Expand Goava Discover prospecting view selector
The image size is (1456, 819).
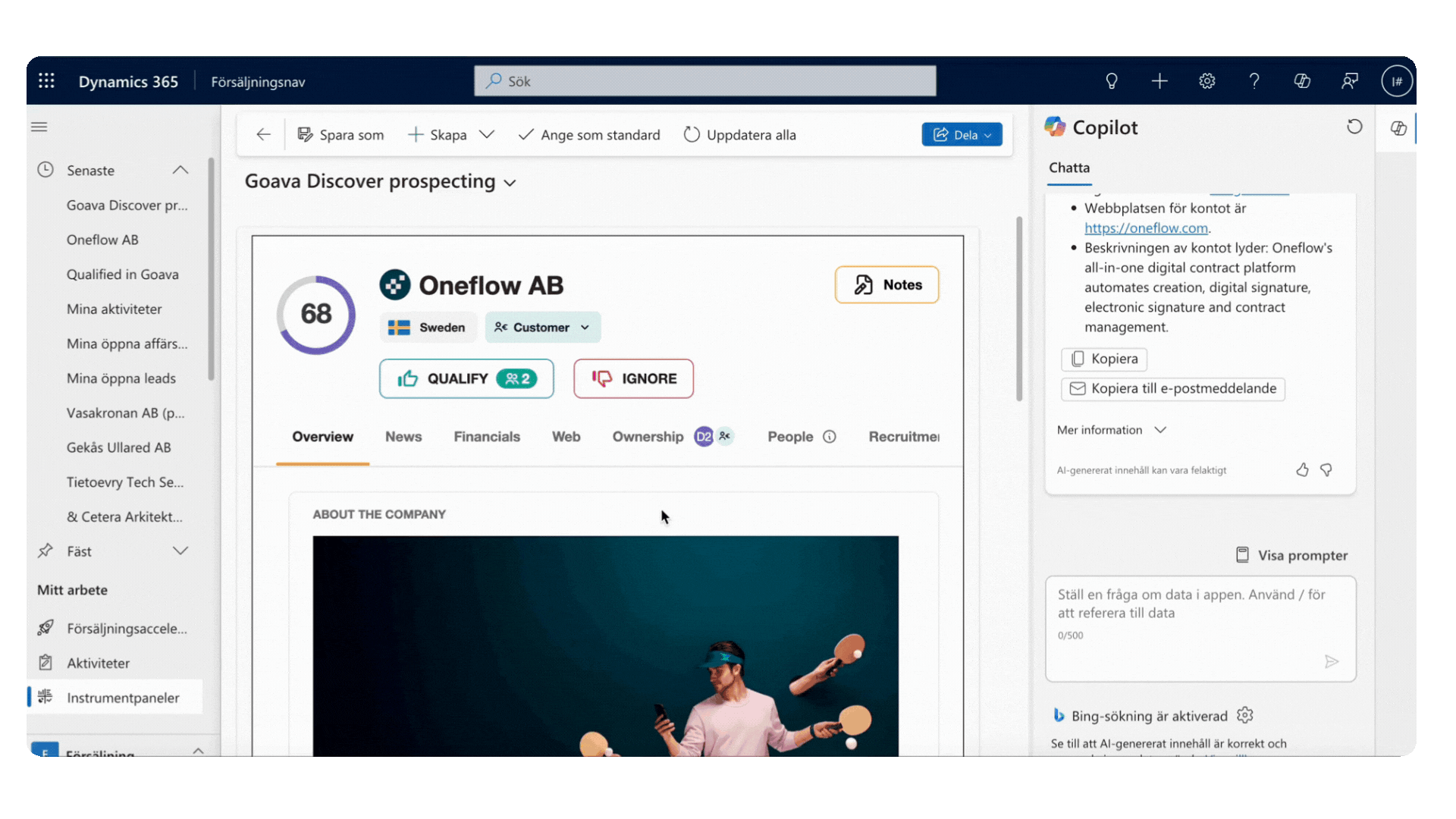pos(510,183)
